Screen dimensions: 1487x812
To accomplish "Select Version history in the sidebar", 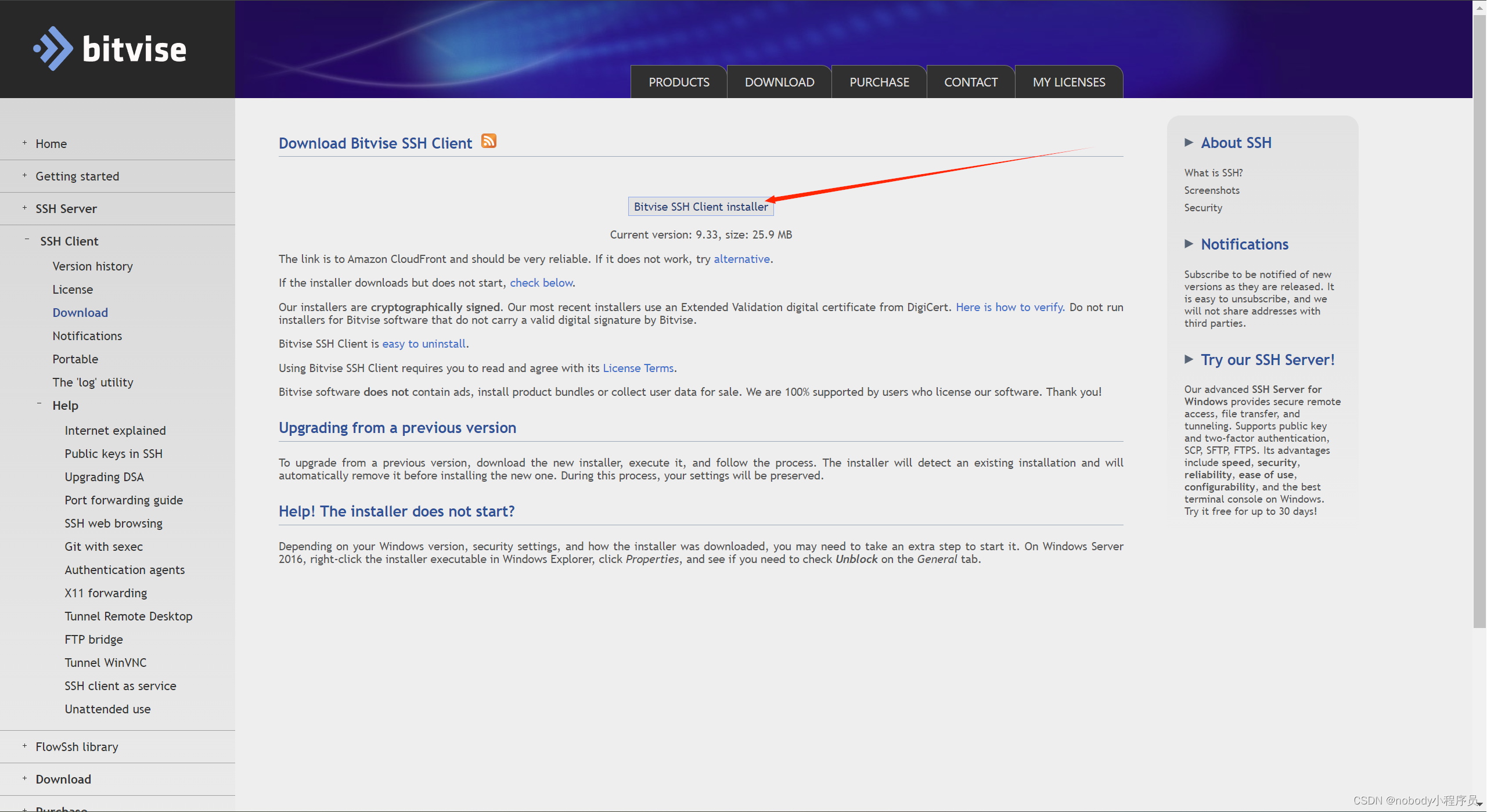I will click(x=92, y=266).
